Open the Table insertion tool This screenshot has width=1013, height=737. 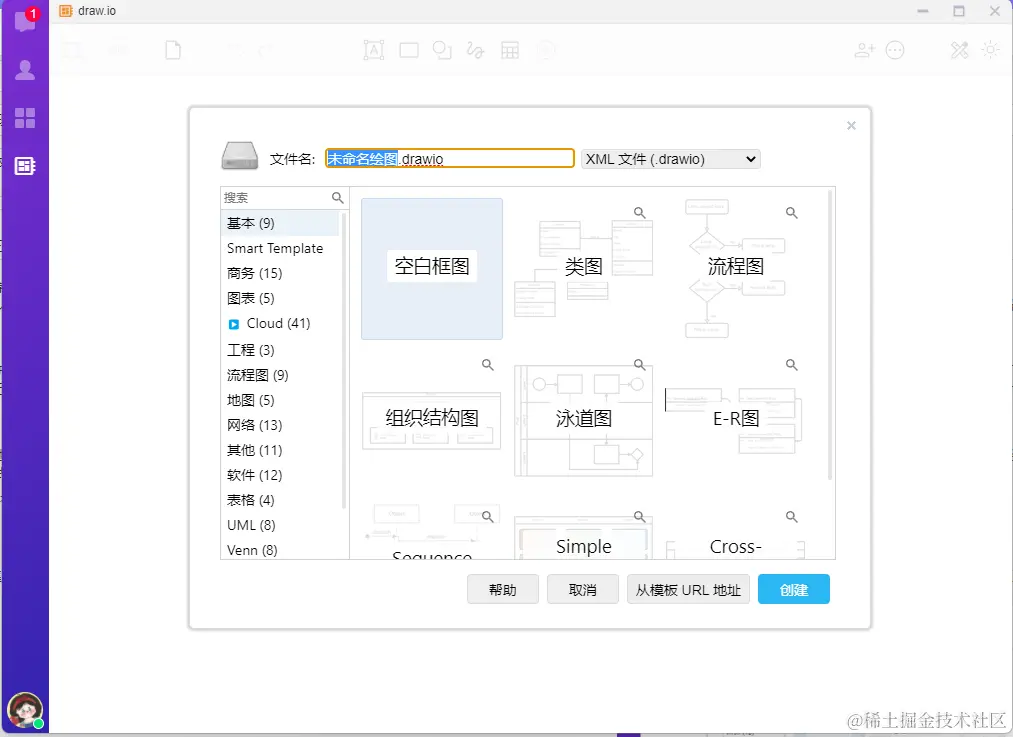[510, 49]
